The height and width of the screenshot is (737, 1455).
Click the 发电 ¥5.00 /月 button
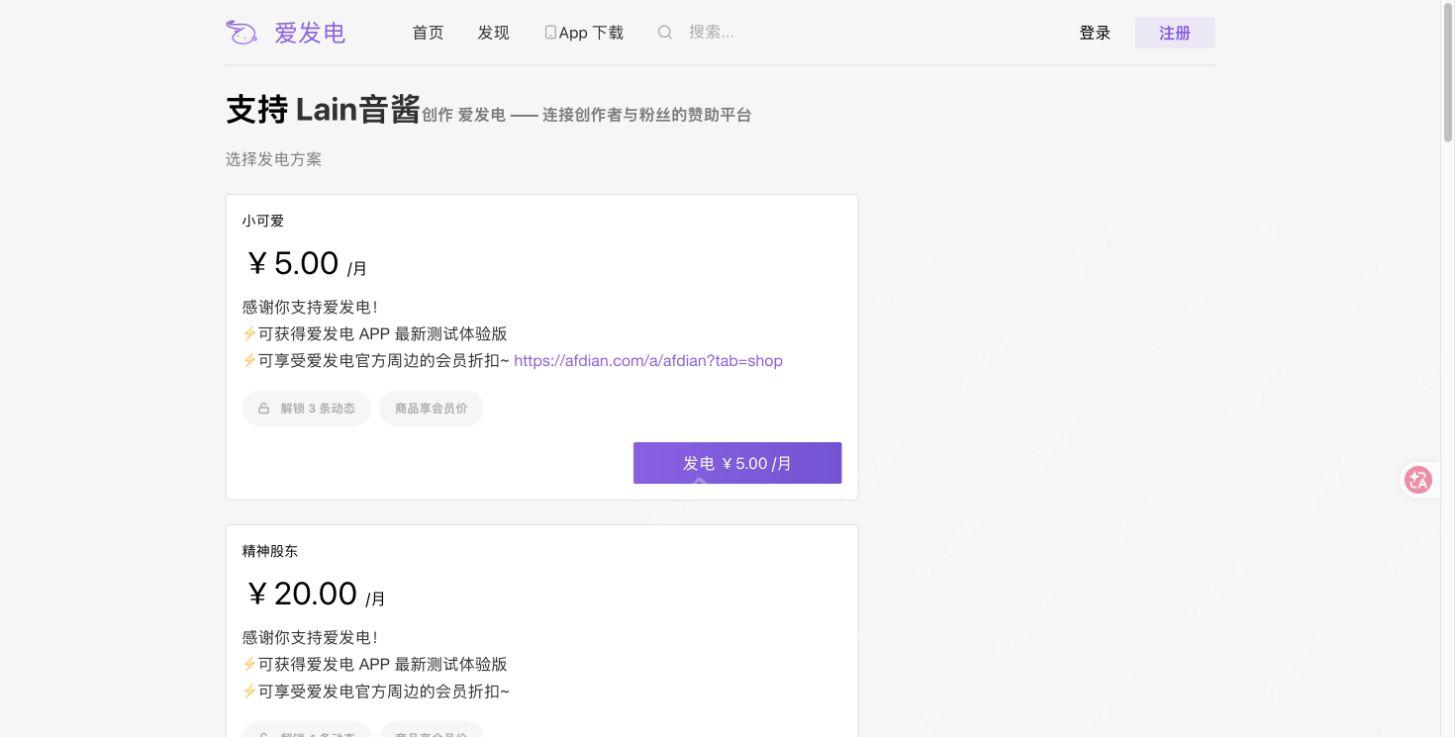737,463
